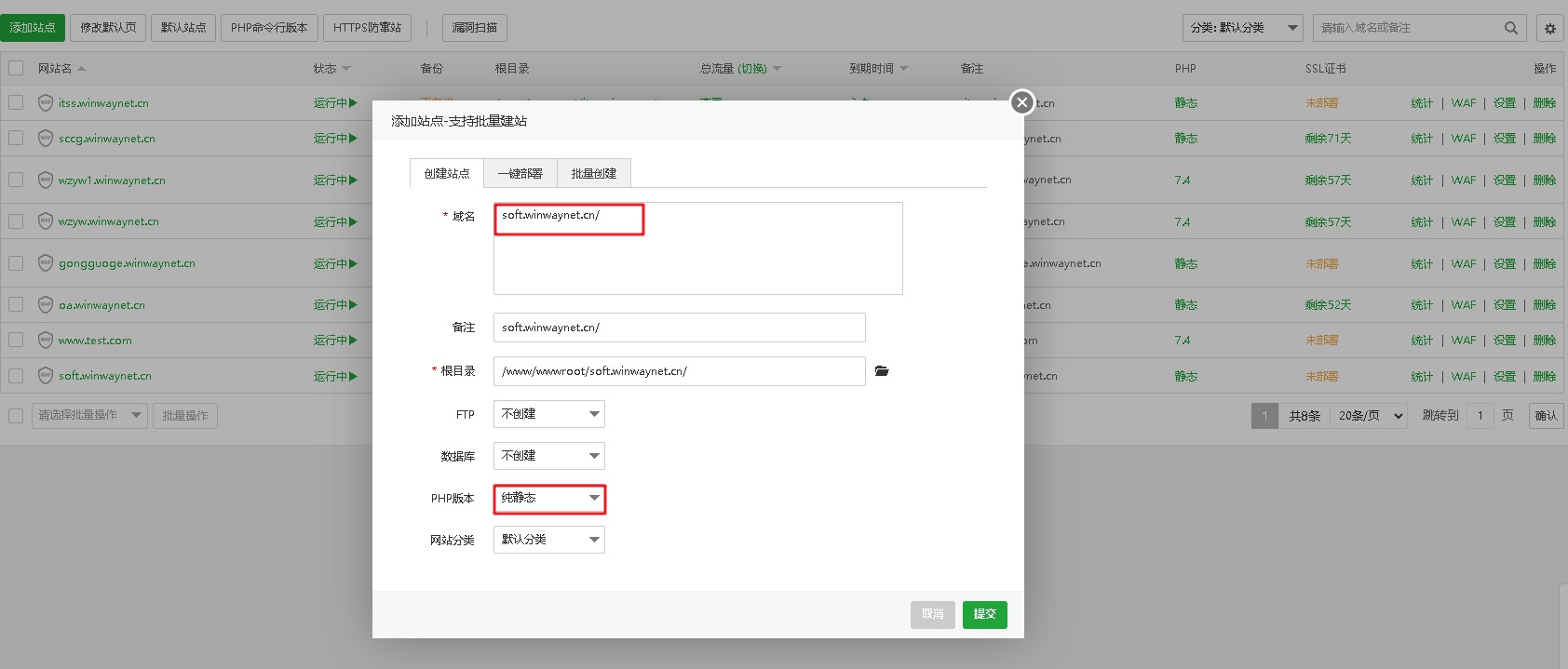Sort by the 网站名 column arrow
Image resolution: width=1568 pixels, height=669 pixels.
[x=82, y=69]
